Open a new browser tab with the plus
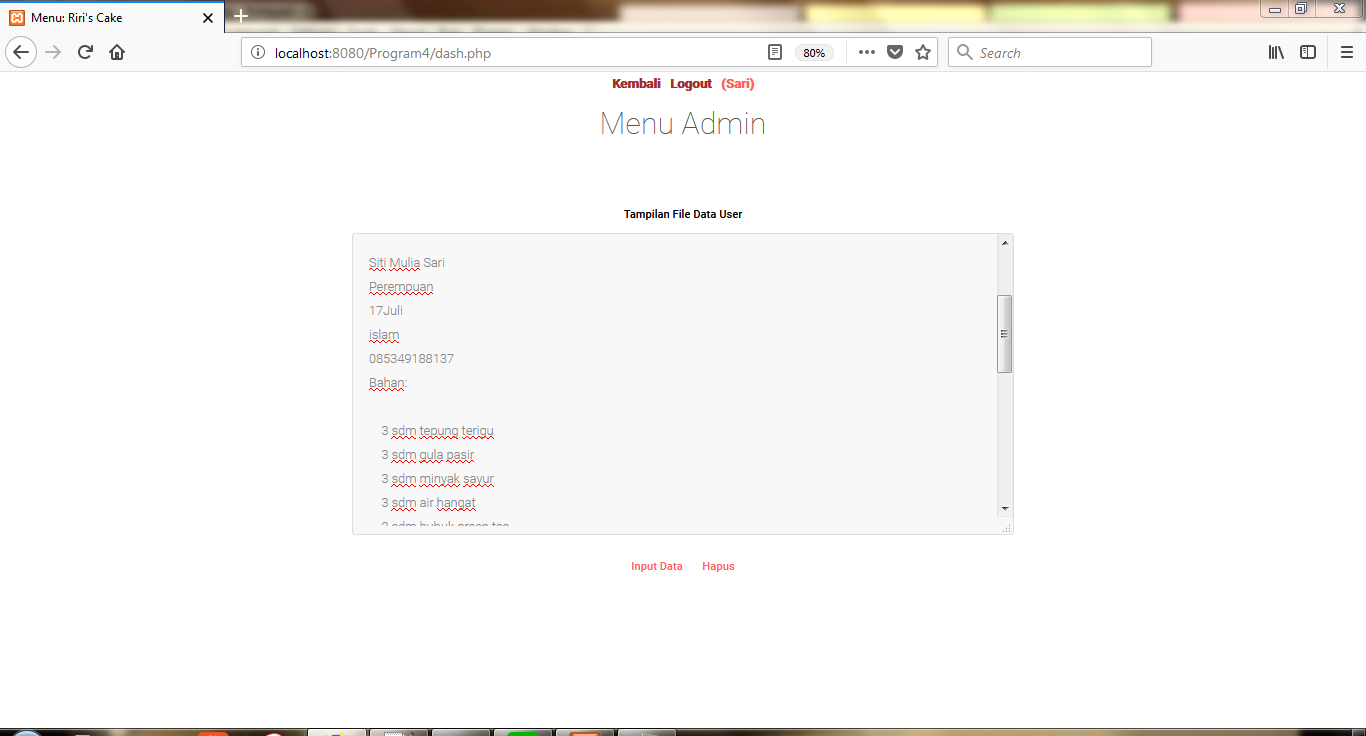1366x736 pixels. pos(241,16)
